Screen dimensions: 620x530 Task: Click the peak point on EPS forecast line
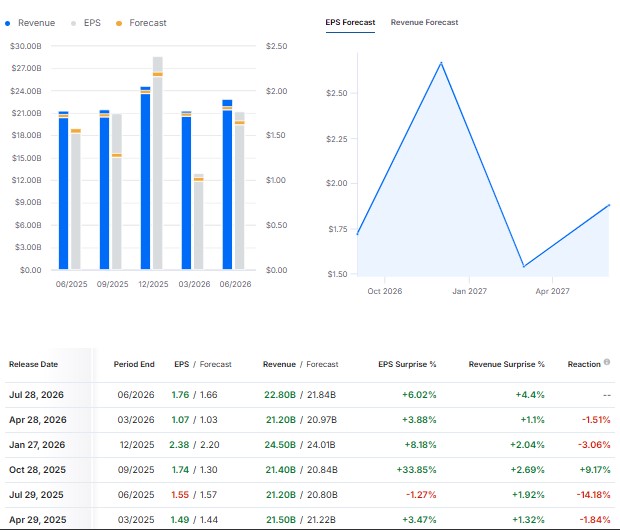[441, 63]
